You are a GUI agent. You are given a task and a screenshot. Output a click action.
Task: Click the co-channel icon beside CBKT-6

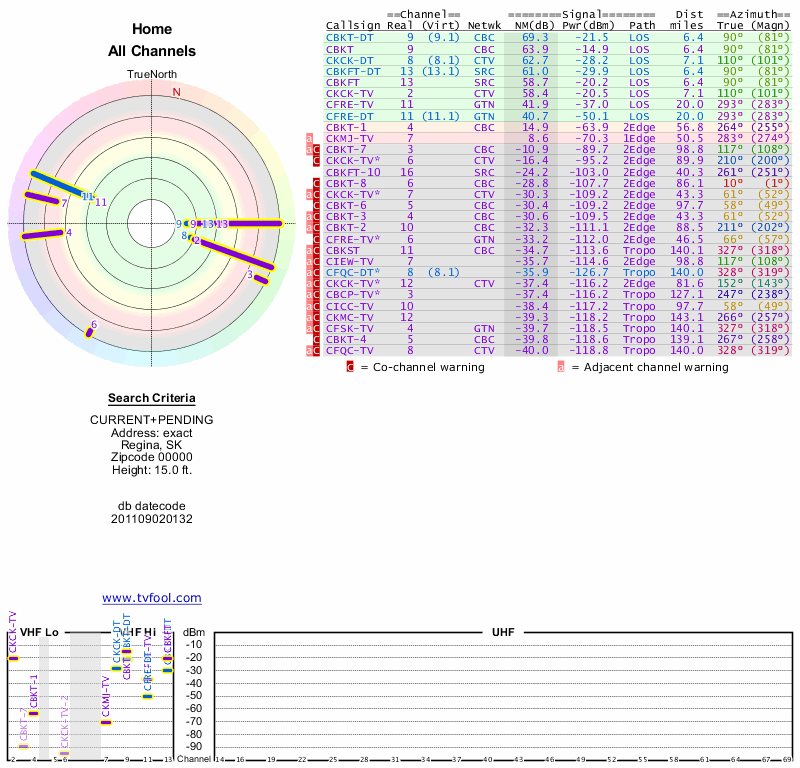click(x=317, y=205)
